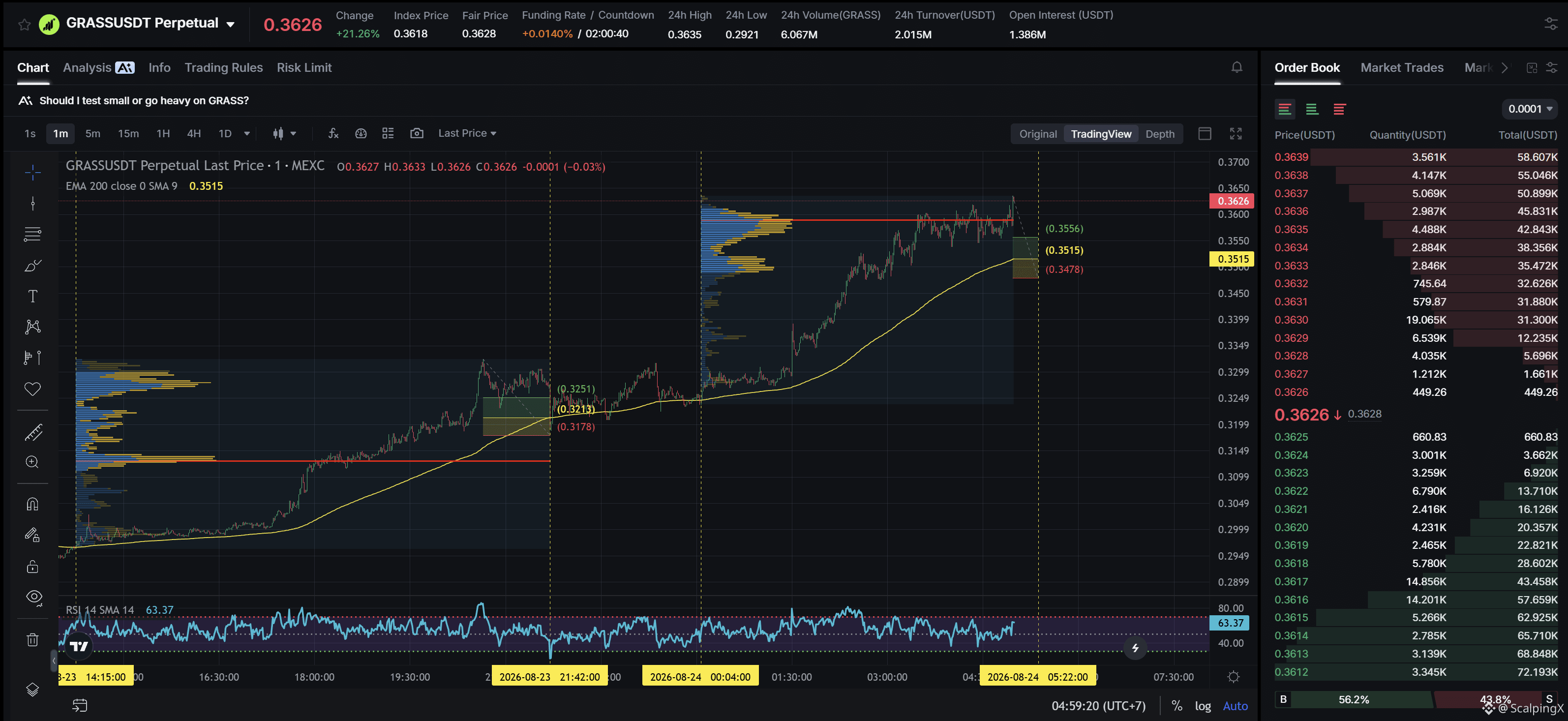Image resolution: width=1568 pixels, height=721 pixels.
Task: Select the 5m timeframe
Action: tap(92, 133)
